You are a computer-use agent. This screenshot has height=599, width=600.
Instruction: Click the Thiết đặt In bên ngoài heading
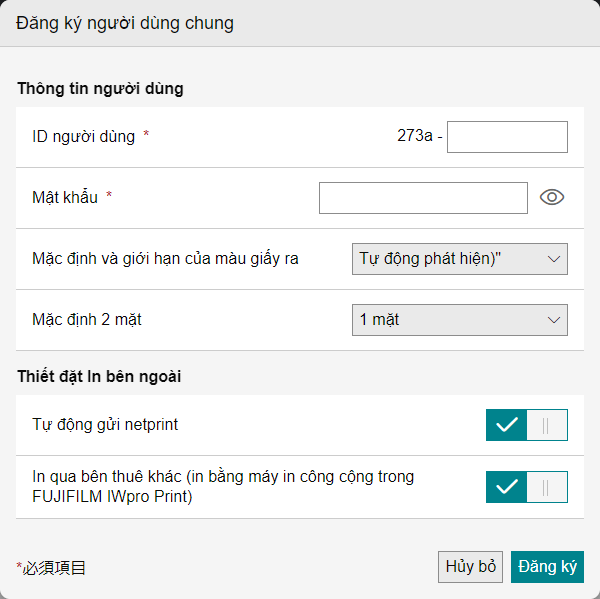(99, 376)
